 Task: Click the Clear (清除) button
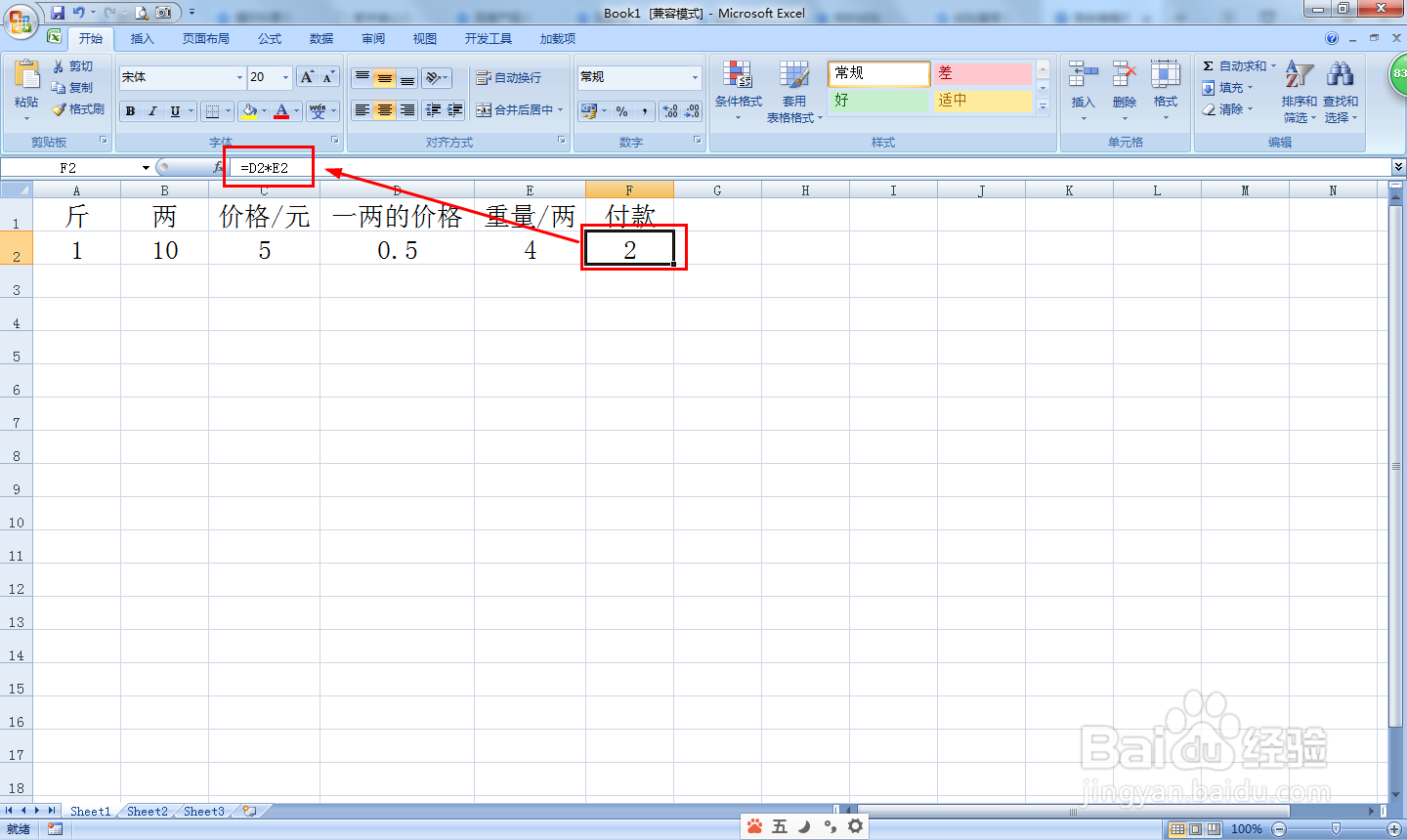1226,109
